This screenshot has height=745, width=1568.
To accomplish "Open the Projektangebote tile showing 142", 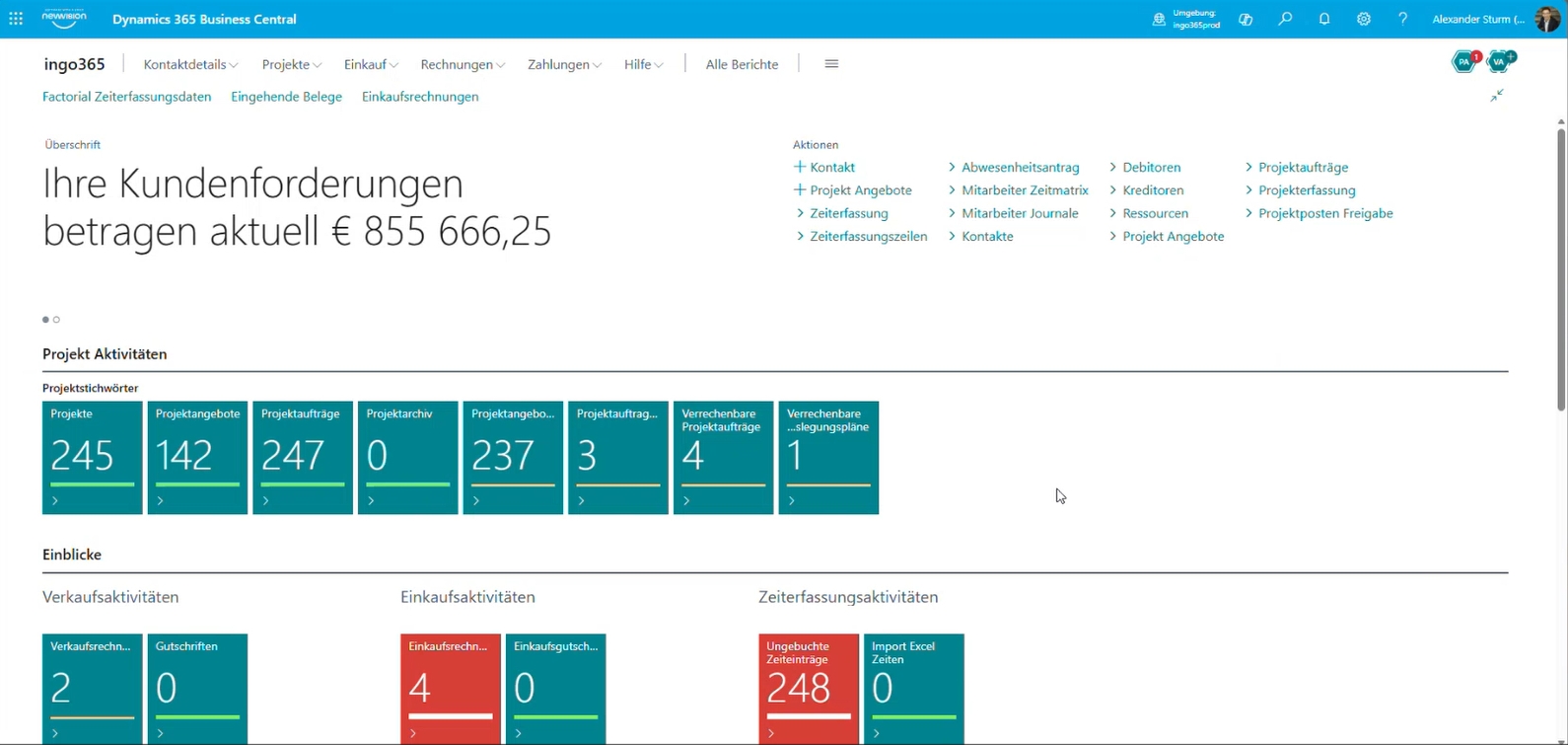I will [197, 458].
